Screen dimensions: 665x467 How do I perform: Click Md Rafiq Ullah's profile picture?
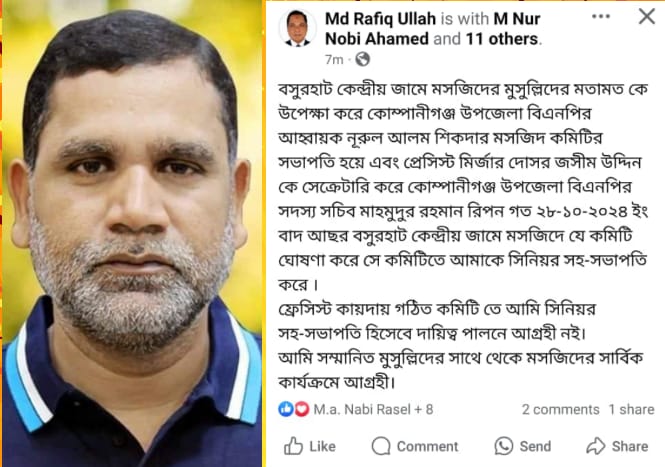pos(297,28)
